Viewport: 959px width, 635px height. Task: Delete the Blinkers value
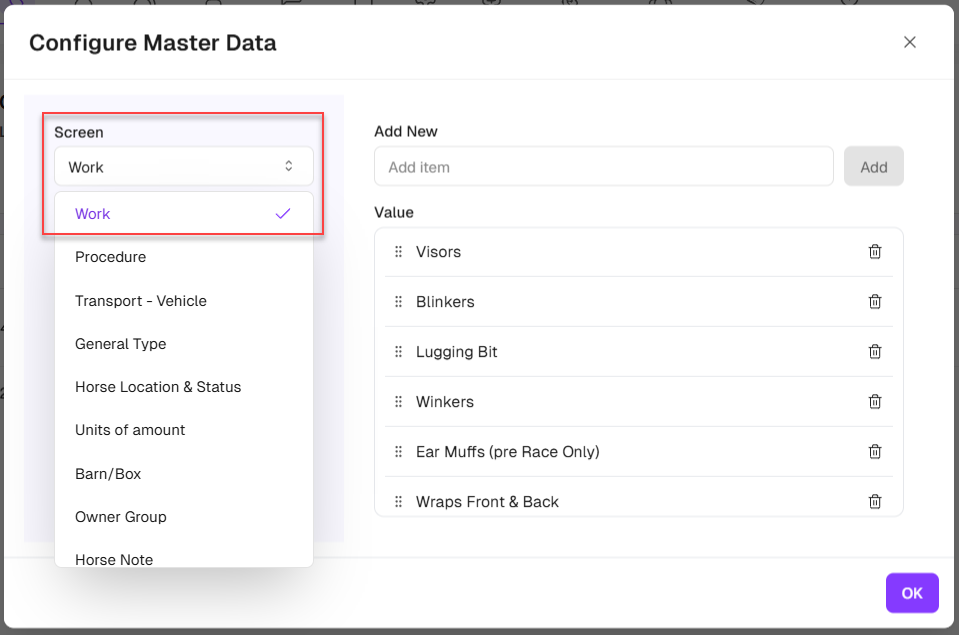[x=875, y=302]
